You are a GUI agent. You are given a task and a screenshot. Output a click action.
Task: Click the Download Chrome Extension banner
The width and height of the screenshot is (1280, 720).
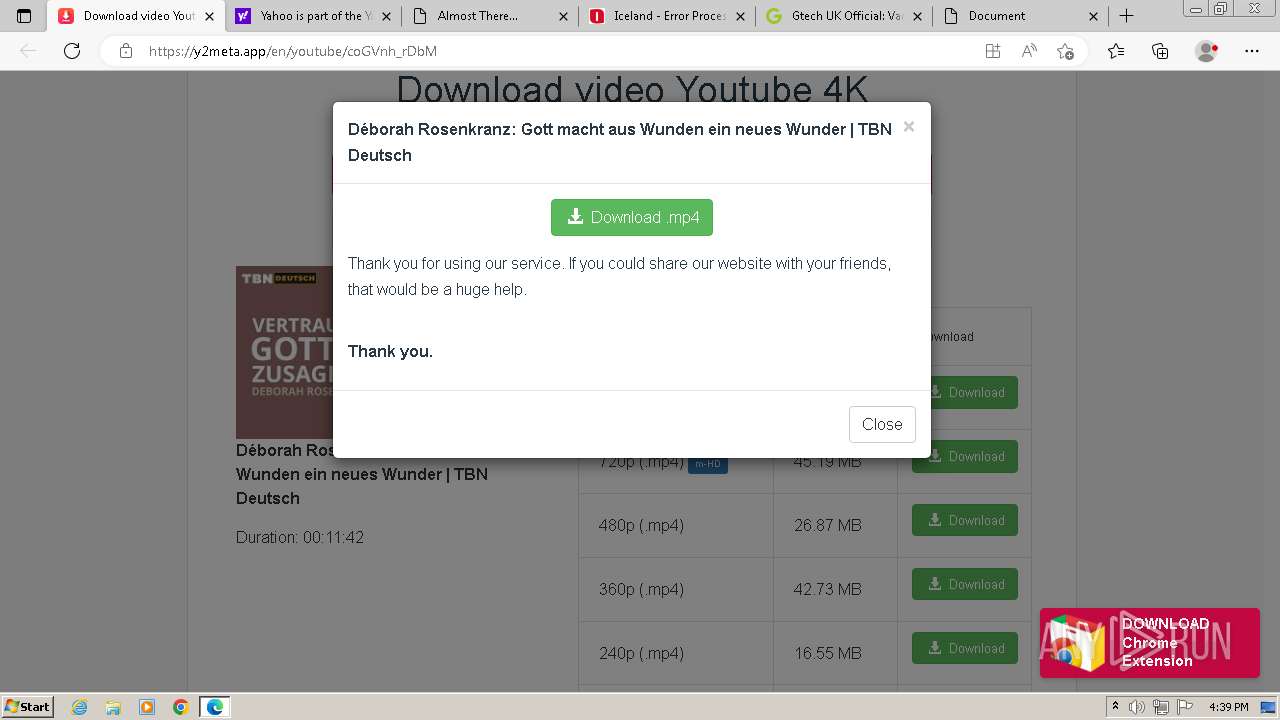[x=1150, y=643]
